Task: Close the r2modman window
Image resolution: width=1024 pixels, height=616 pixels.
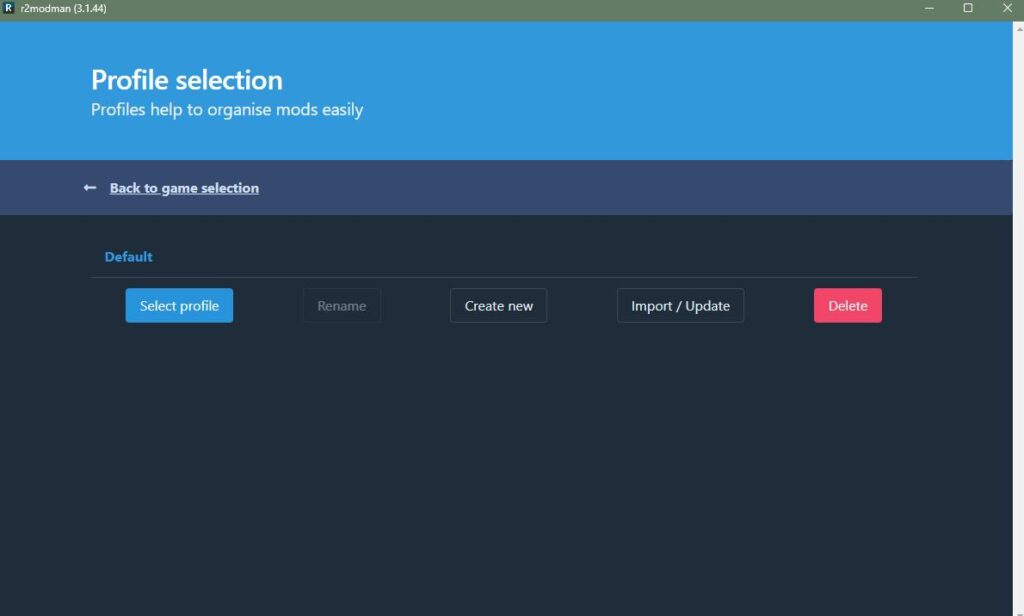Action: (1005, 8)
